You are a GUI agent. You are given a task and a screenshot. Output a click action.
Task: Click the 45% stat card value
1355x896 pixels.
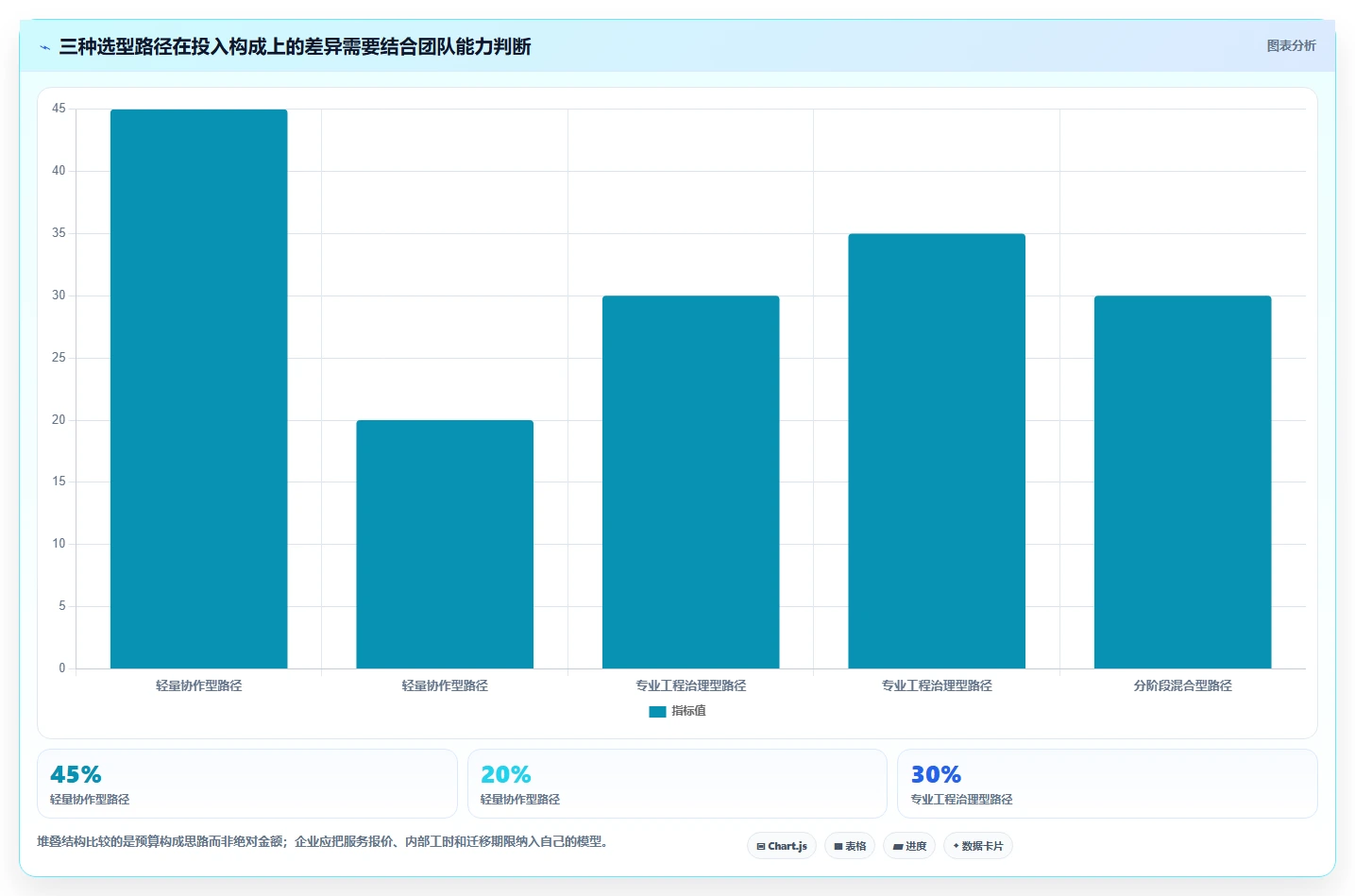pos(76,774)
